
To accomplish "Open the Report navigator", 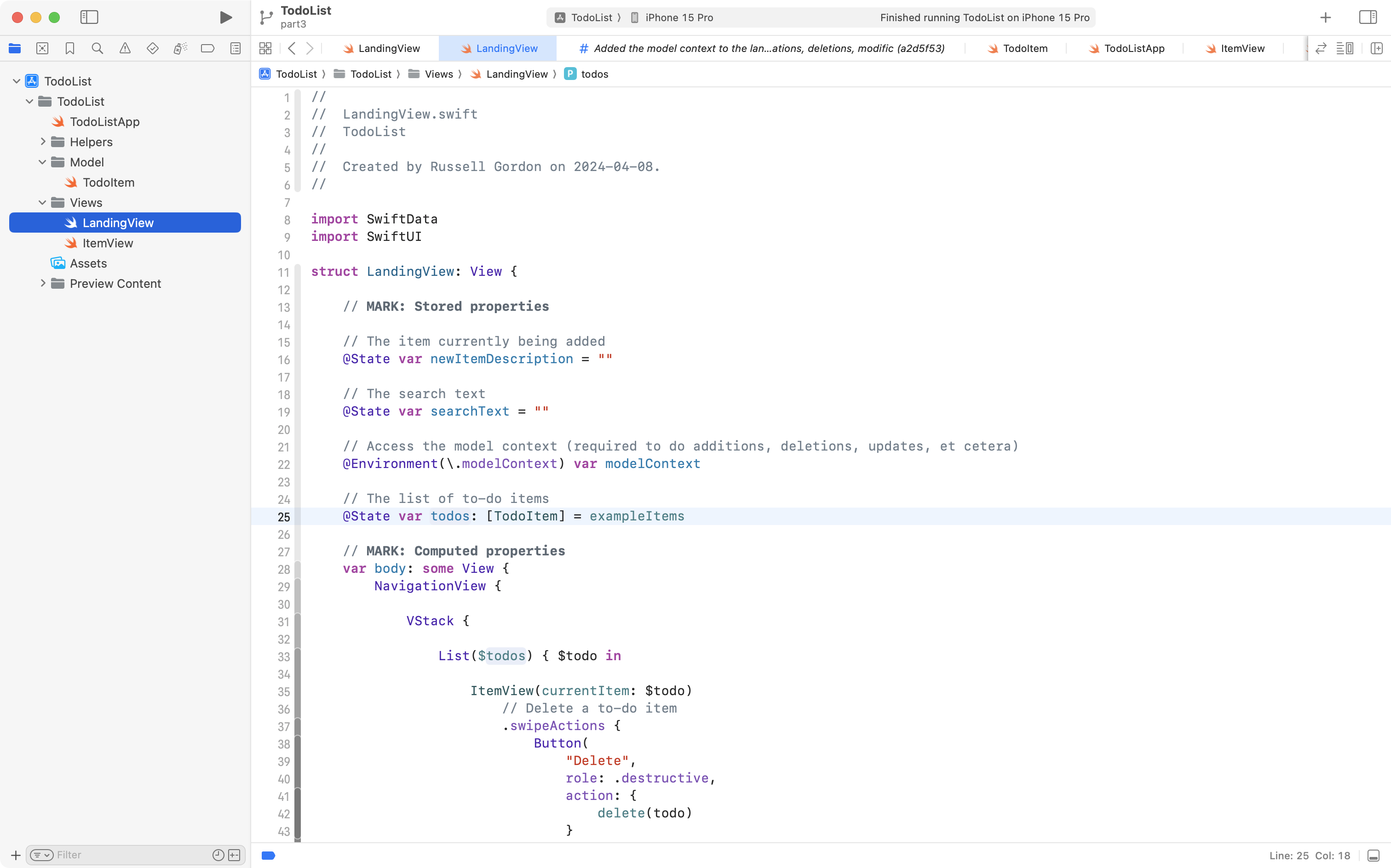I will click(x=236, y=48).
